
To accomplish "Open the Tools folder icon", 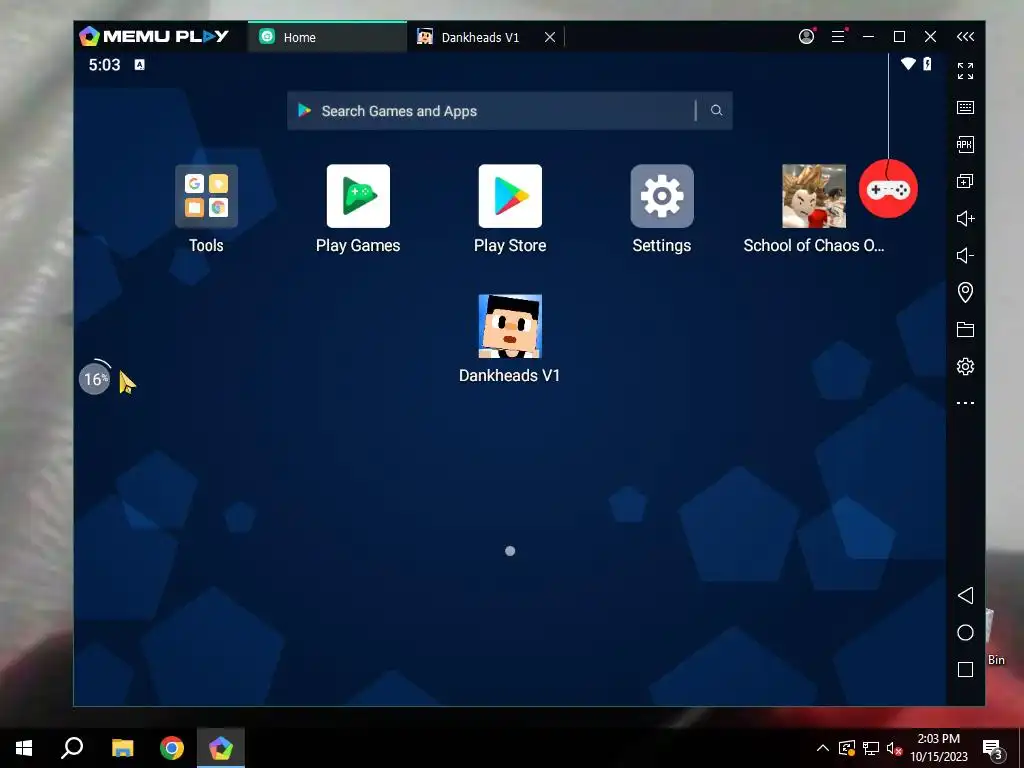I will 206,196.
